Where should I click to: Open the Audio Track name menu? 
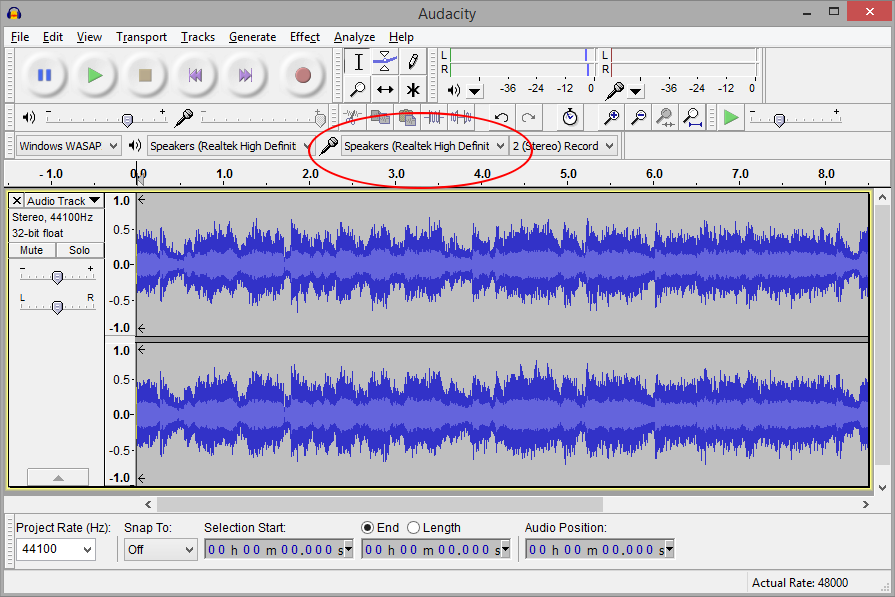63,200
